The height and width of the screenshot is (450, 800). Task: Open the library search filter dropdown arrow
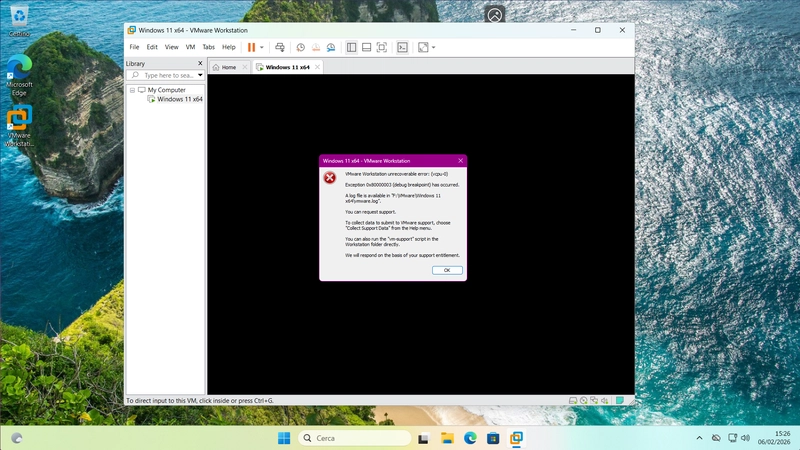coord(200,75)
